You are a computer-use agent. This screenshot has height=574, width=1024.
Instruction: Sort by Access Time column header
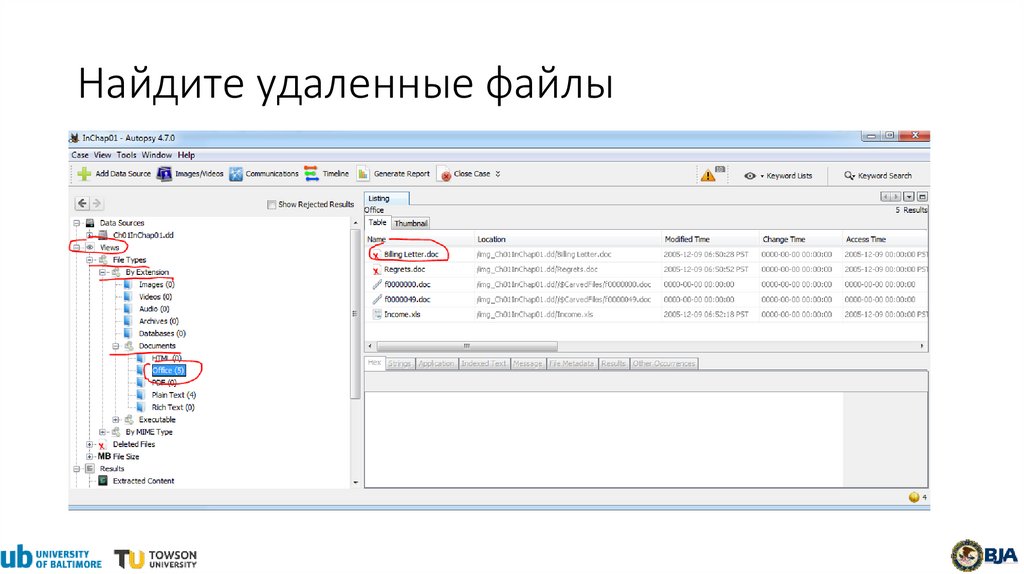[884, 240]
